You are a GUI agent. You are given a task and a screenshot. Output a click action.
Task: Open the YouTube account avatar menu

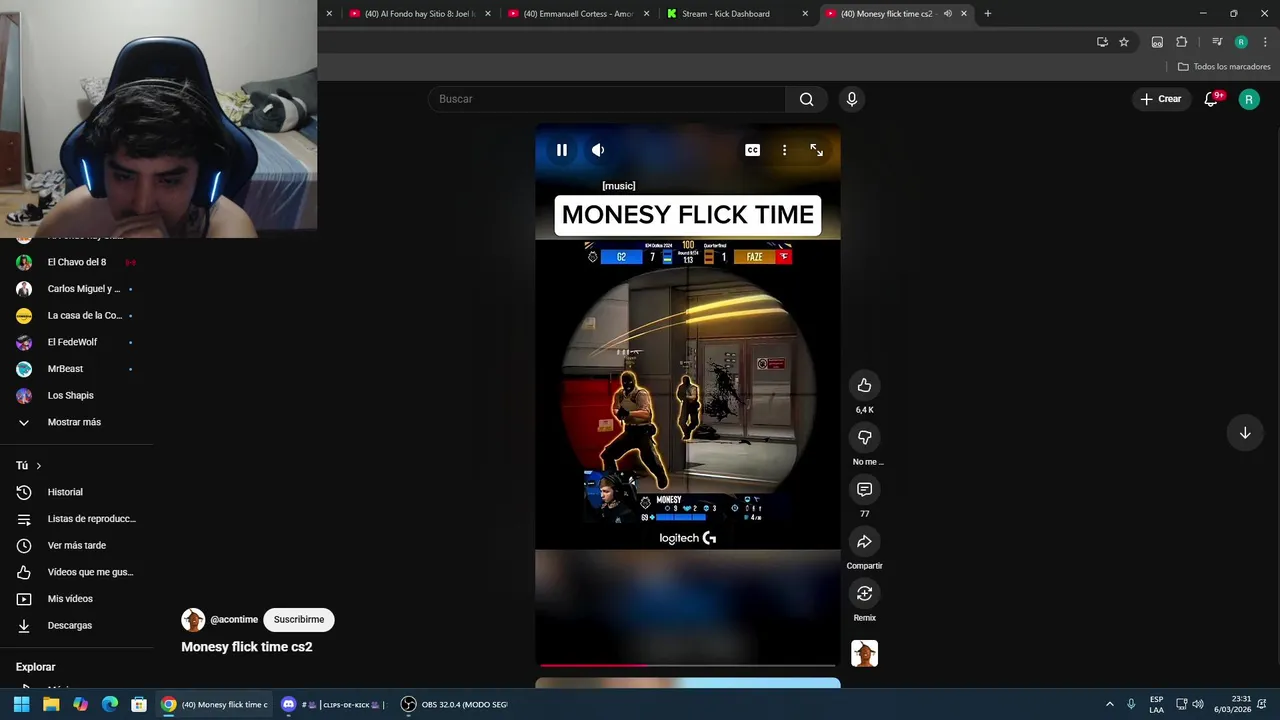coord(1249,99)
